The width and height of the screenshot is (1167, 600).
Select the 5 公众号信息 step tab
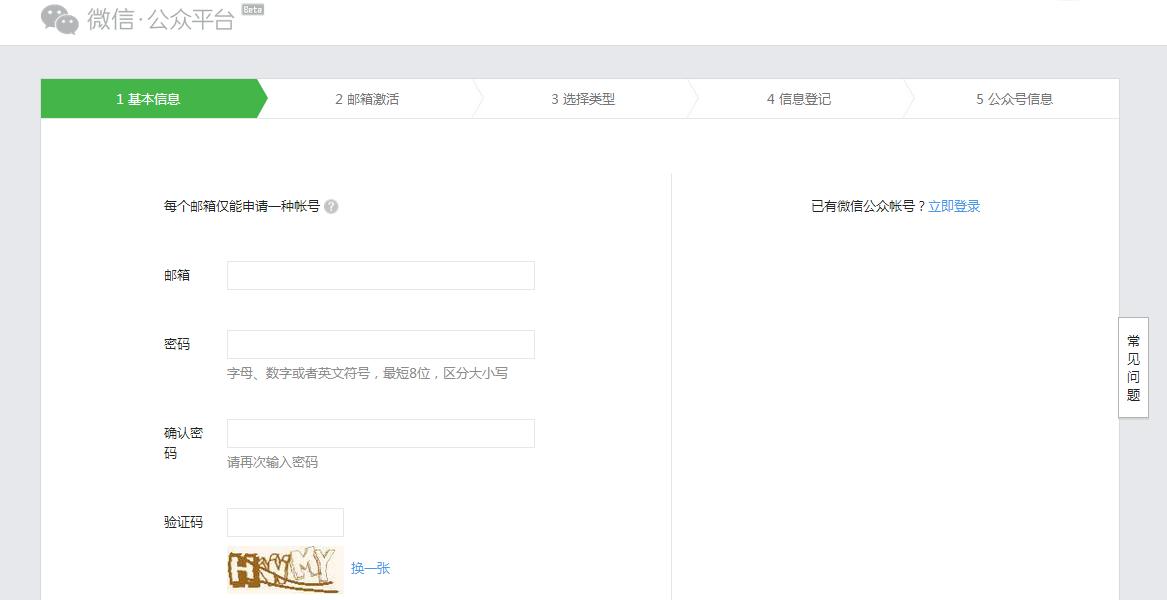click(x=1013, y=99)
